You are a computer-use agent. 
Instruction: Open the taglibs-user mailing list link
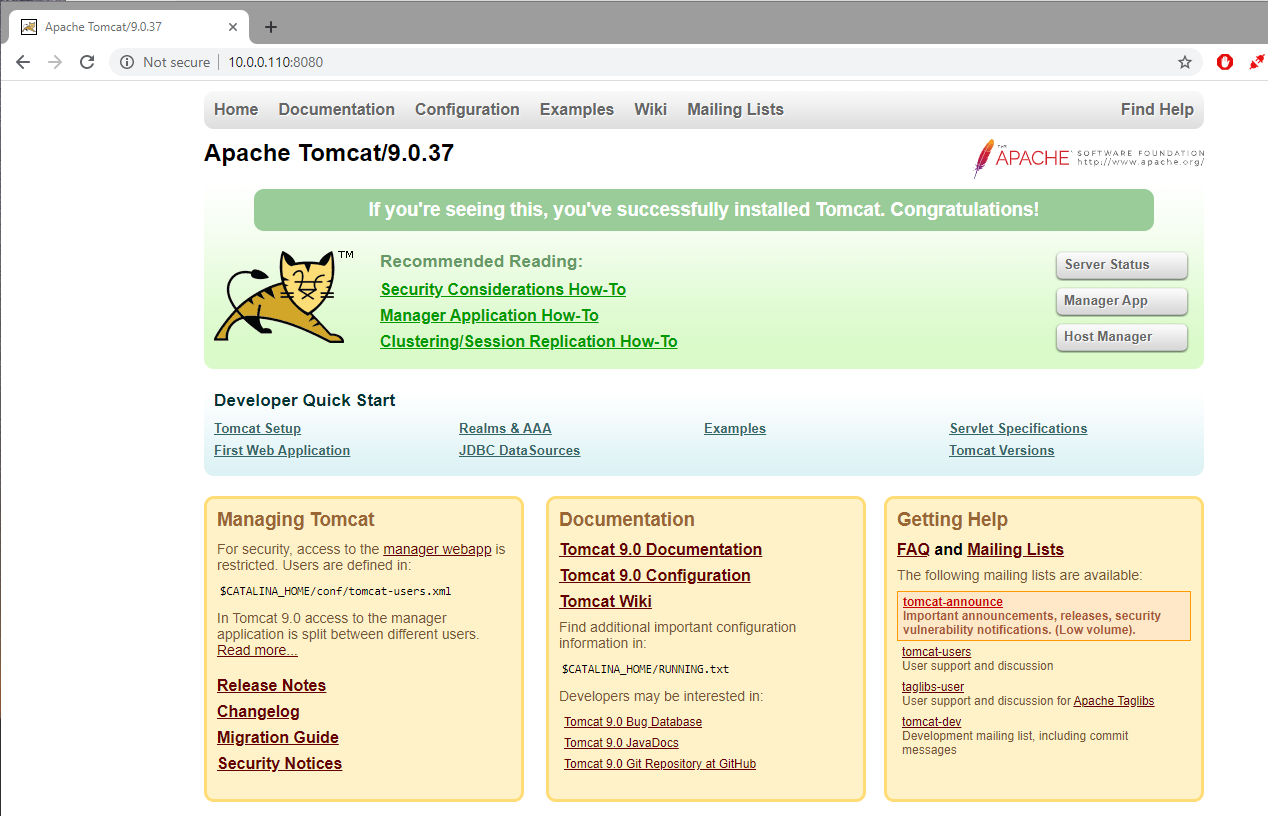tap(933, 687)
